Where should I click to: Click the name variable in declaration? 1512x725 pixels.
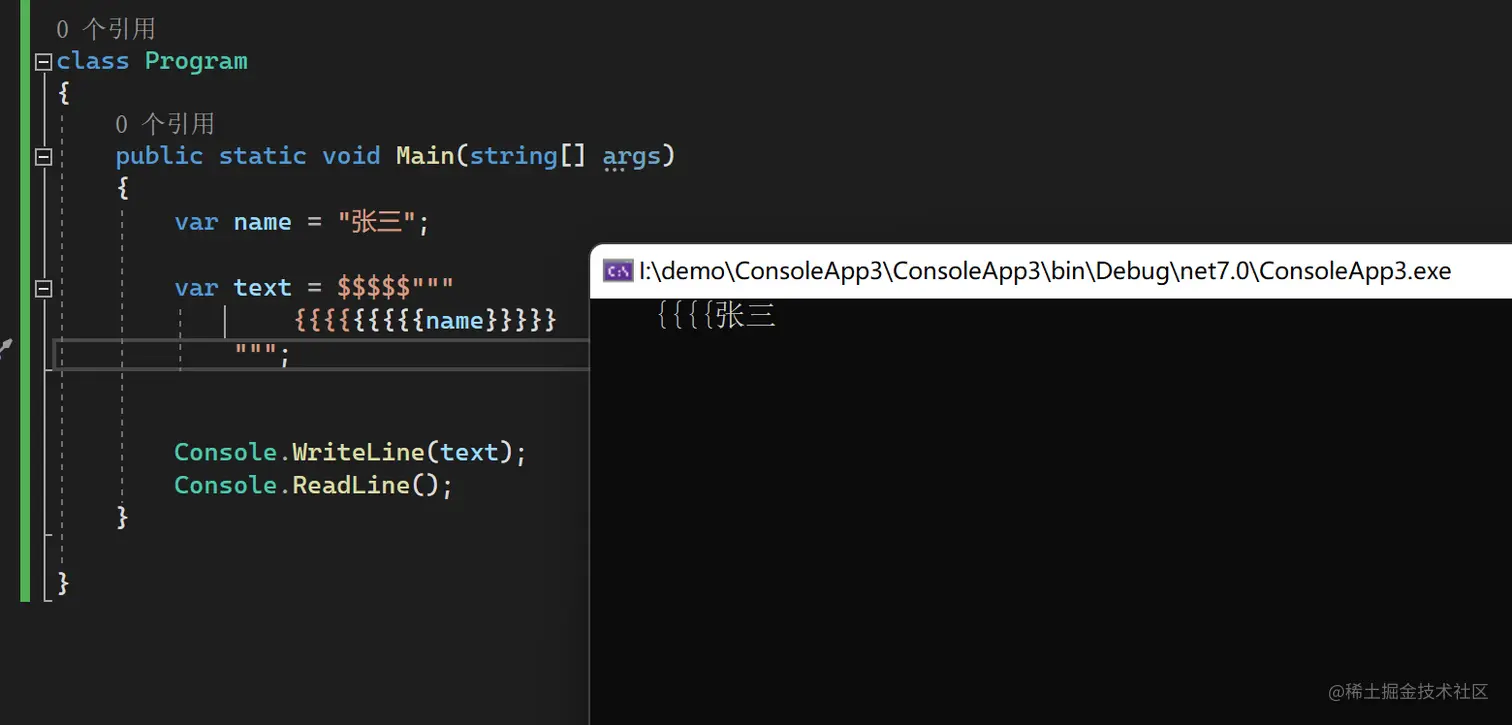262,222
